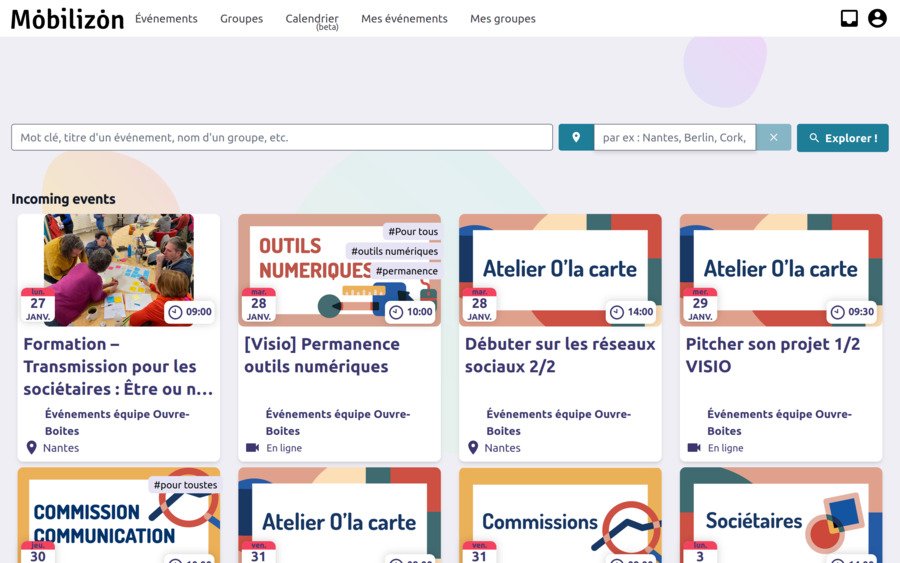
Task: Open the Événements menu item
Action: 166,19
